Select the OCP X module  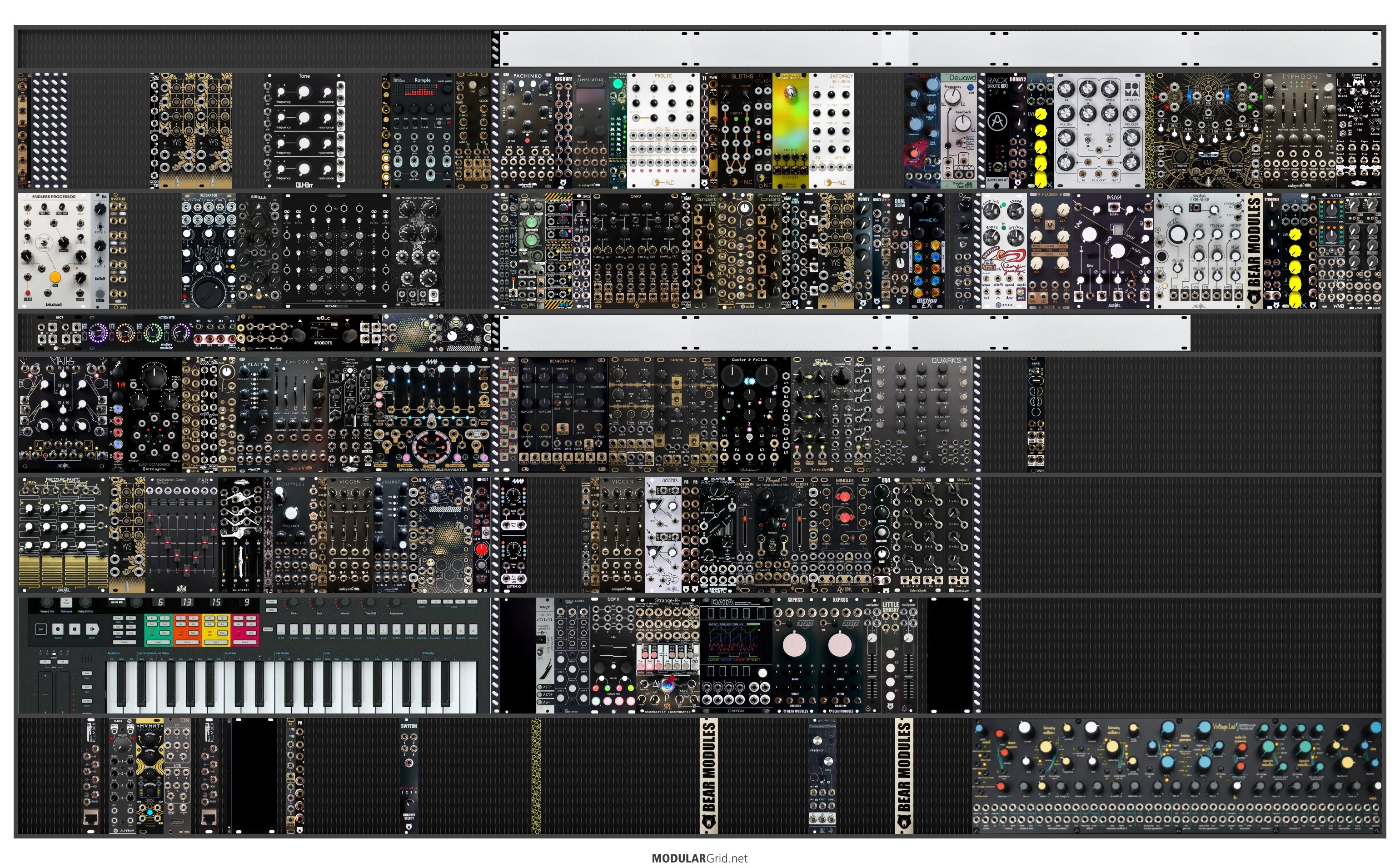613,656
